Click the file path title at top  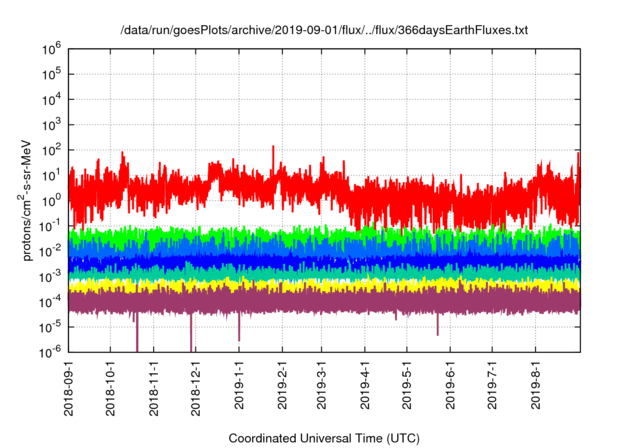pos(324,30)
